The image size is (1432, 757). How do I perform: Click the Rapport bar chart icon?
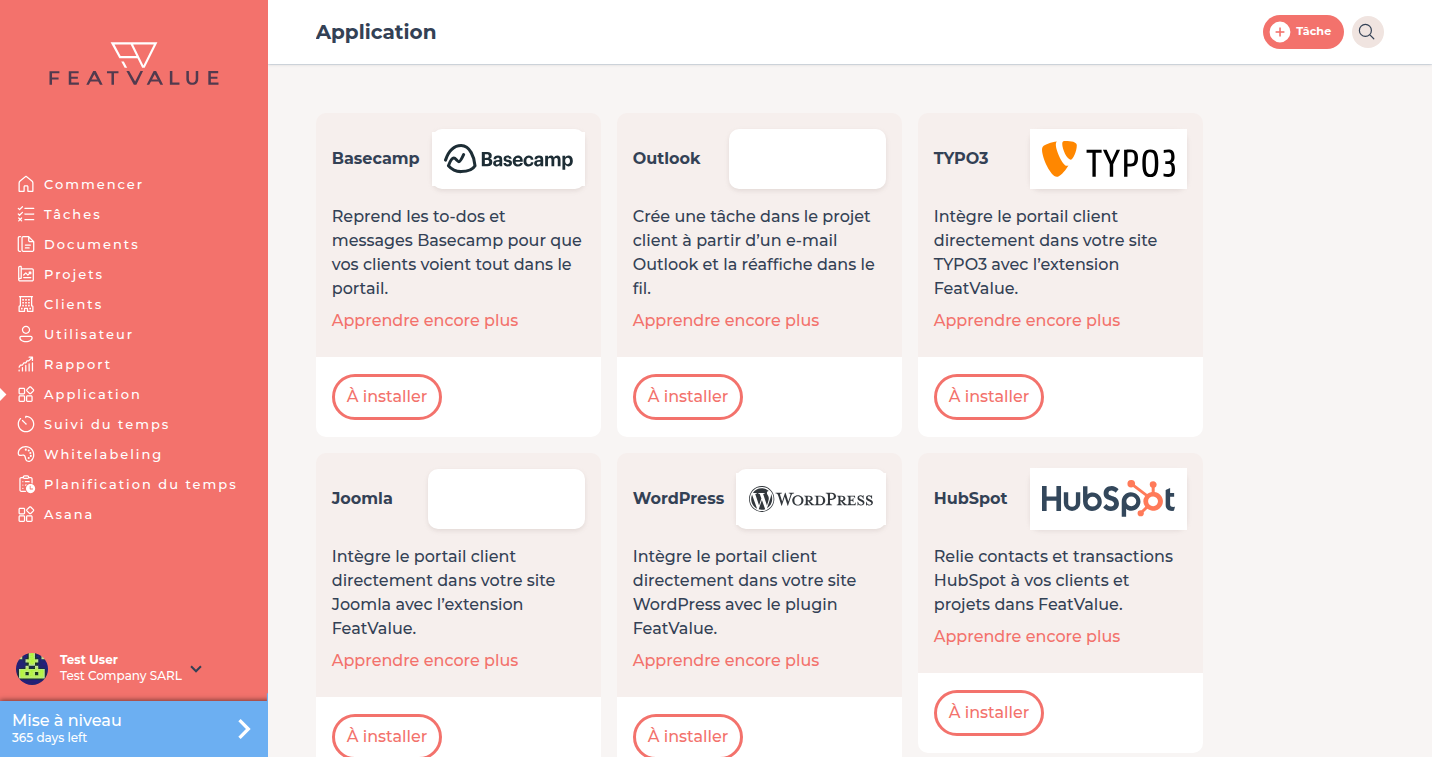click(26, 364)
